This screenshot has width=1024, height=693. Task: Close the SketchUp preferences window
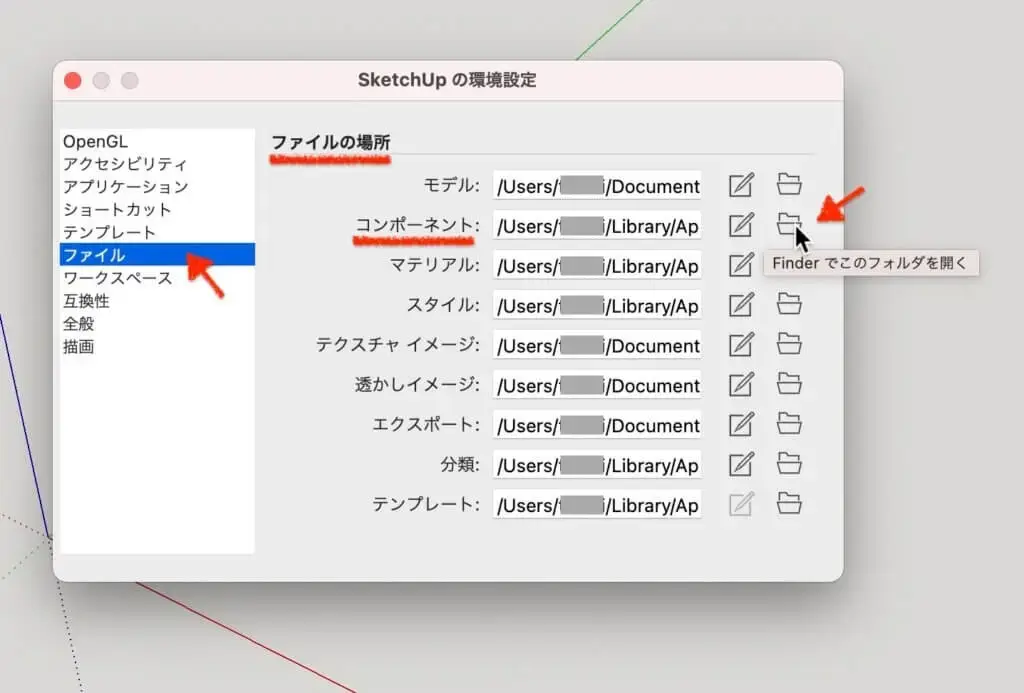[x=73, y=80]
